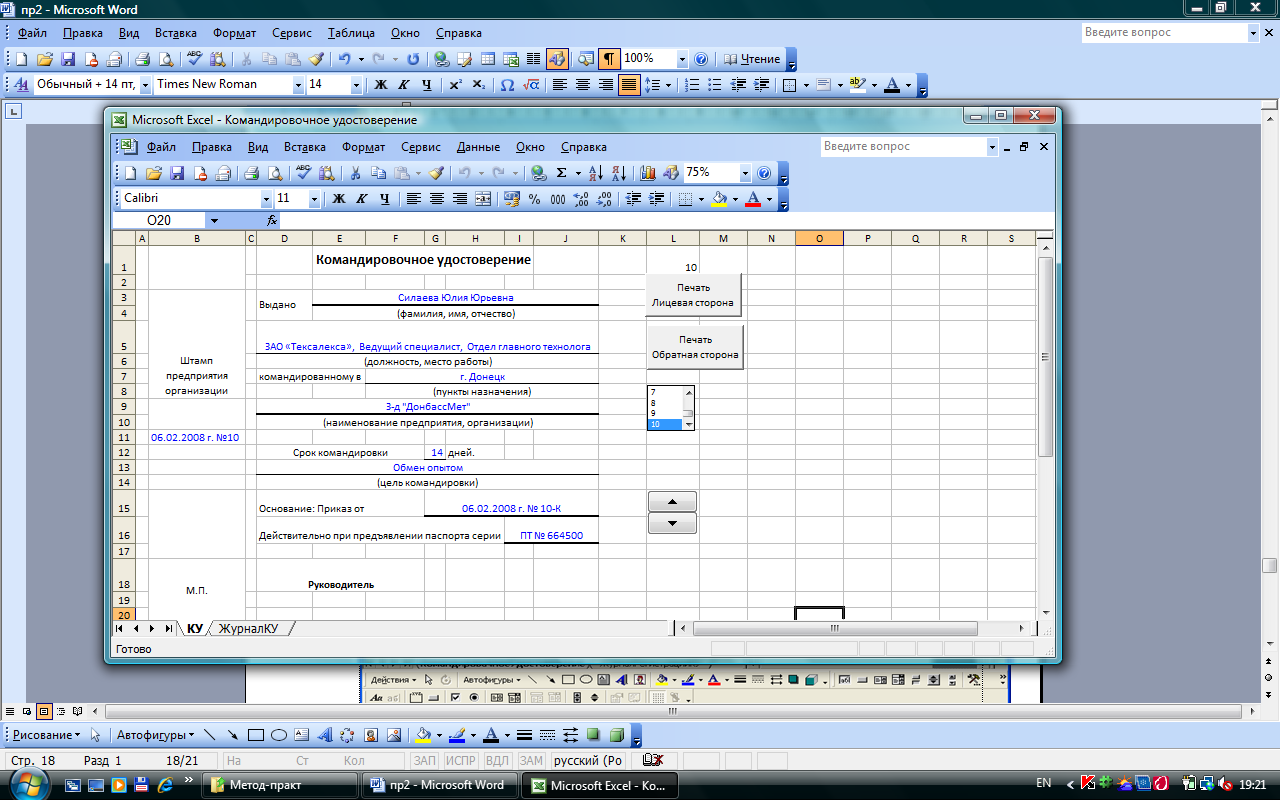Open Excel font size 11 dropdown
This screenshot has height=800, width=1280.
[314, 199]
